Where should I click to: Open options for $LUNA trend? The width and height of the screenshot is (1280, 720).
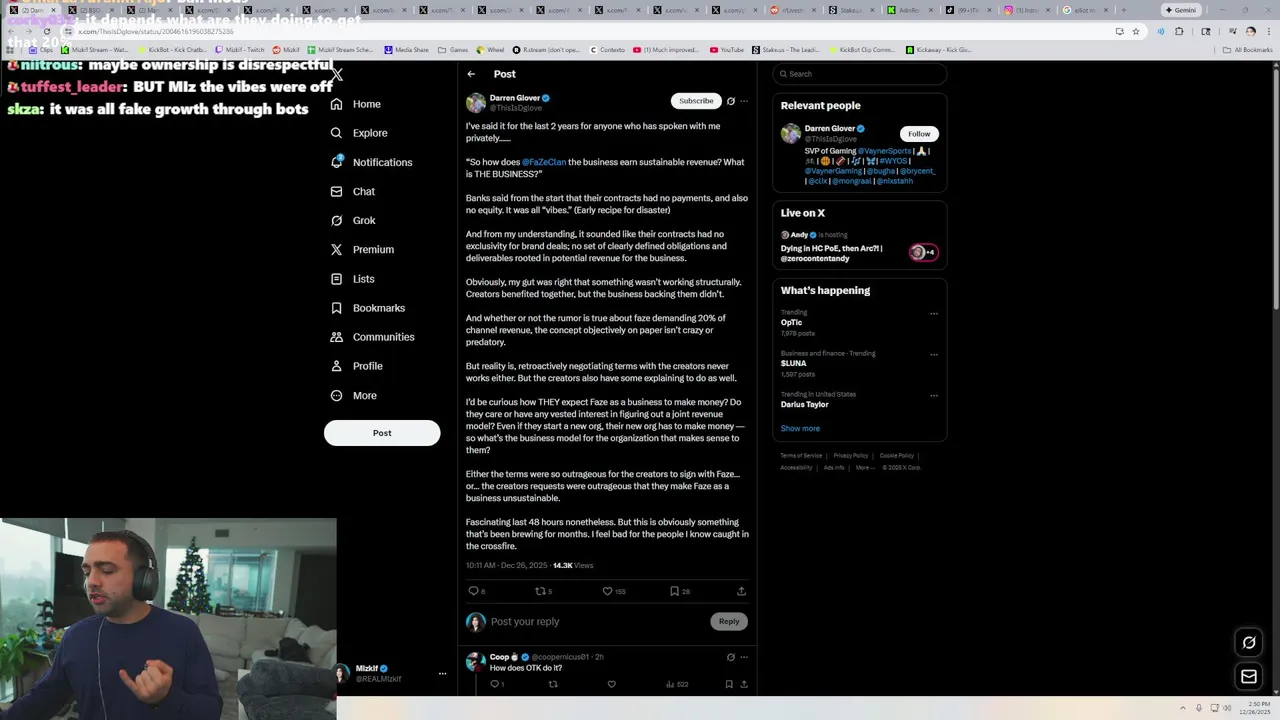[934, 354]
